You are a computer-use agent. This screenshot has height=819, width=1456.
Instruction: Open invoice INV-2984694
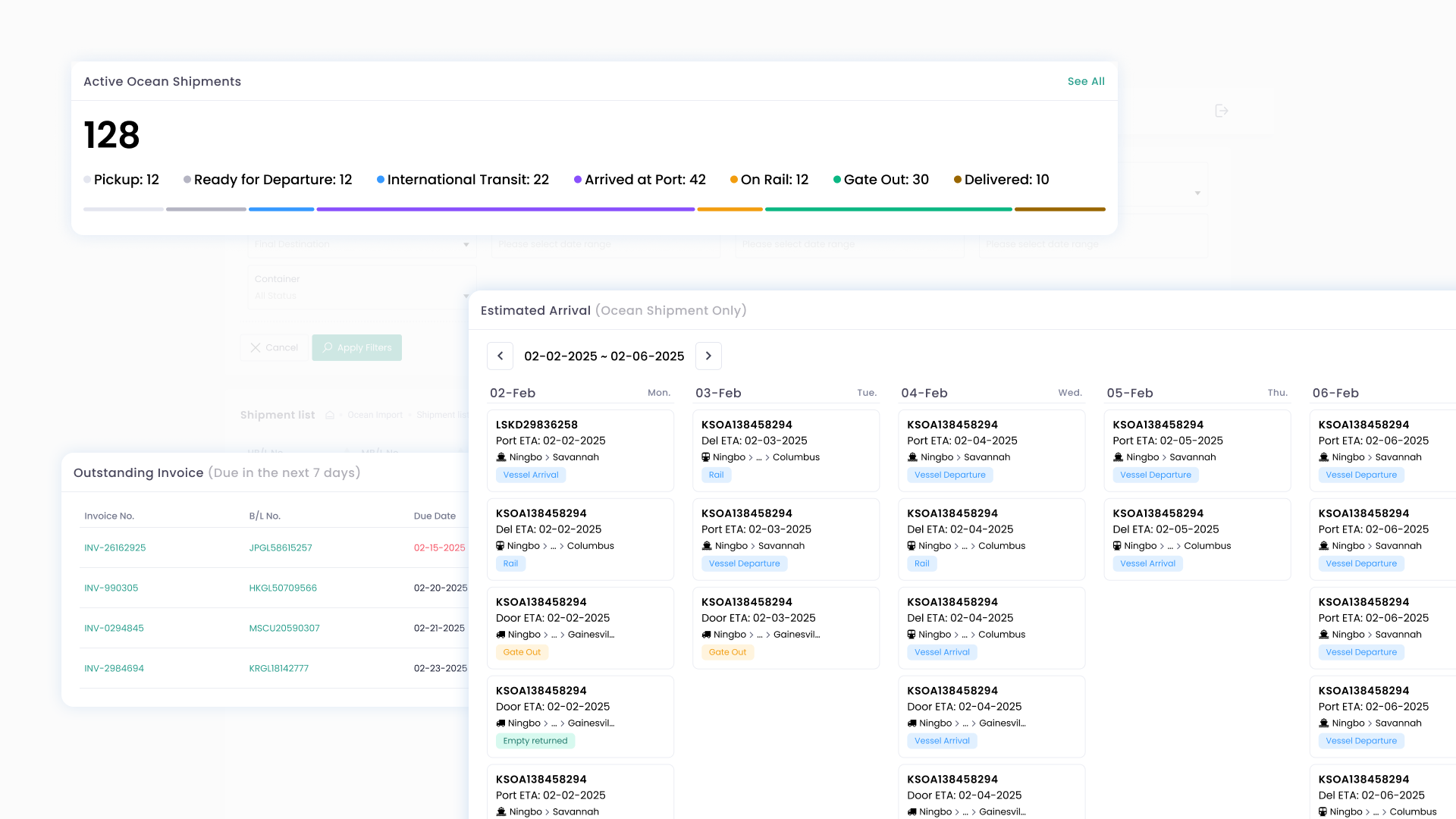(x=114, y=668)
